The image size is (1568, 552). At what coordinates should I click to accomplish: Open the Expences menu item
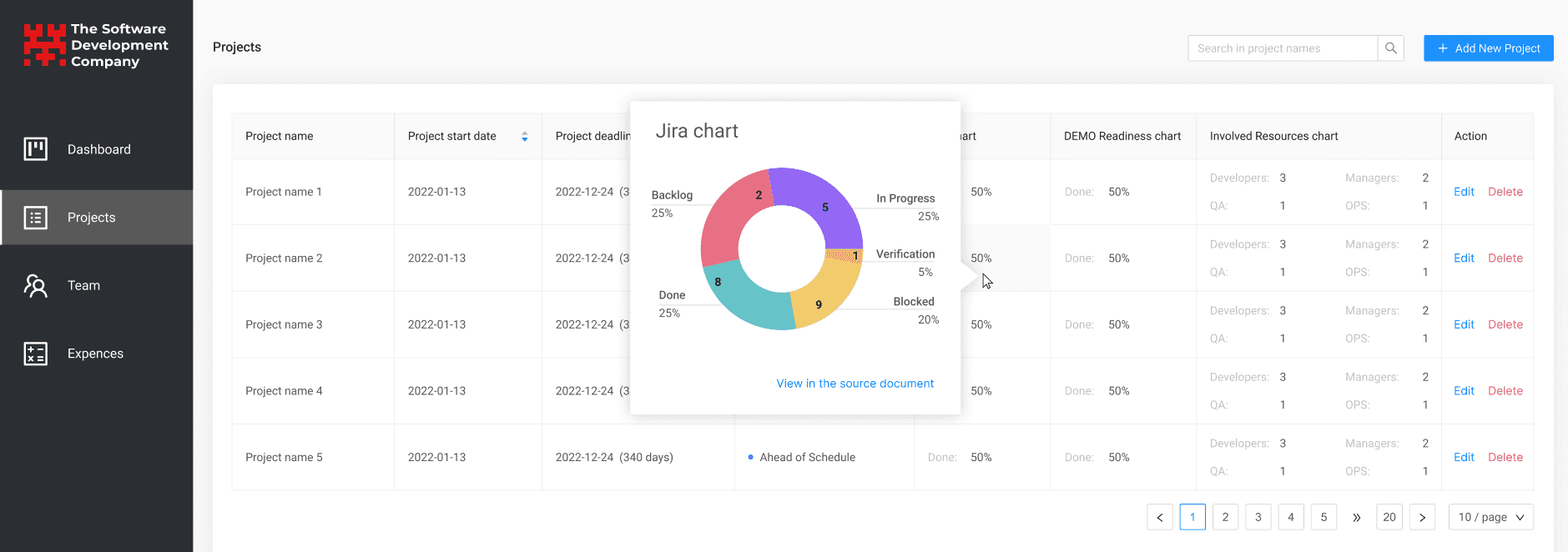pyautogui.click(x=95, y=354)
